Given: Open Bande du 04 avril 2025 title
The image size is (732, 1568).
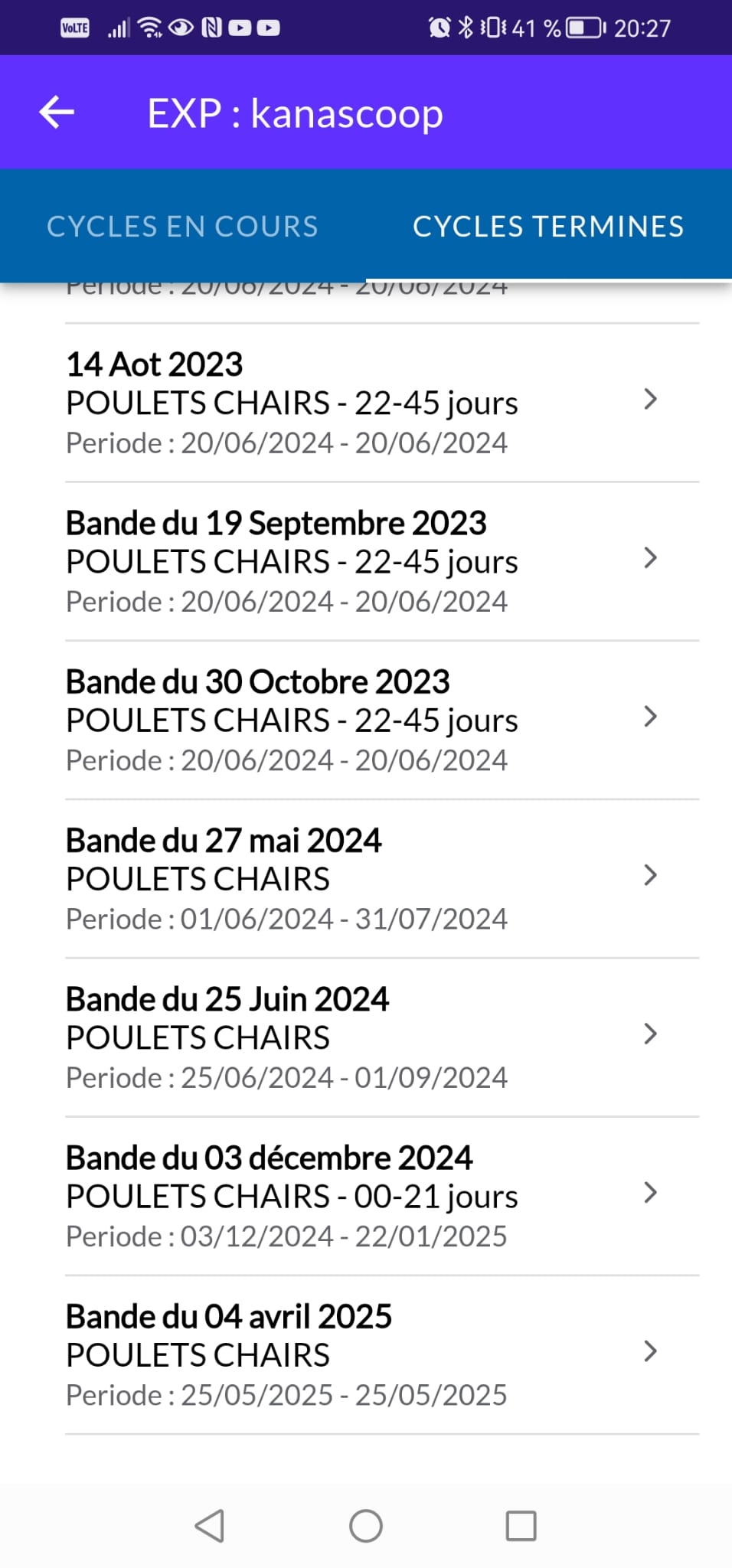Looking at the screenshot, I should point(229,1317).
